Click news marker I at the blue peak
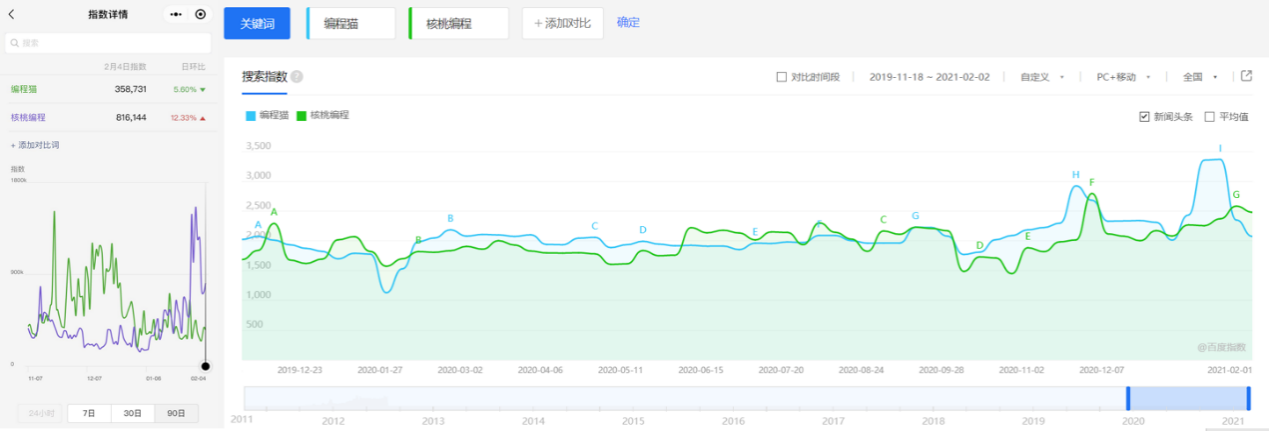Screen dimensions: 1269x431 pyautogui.click(x=1219, y=149)
